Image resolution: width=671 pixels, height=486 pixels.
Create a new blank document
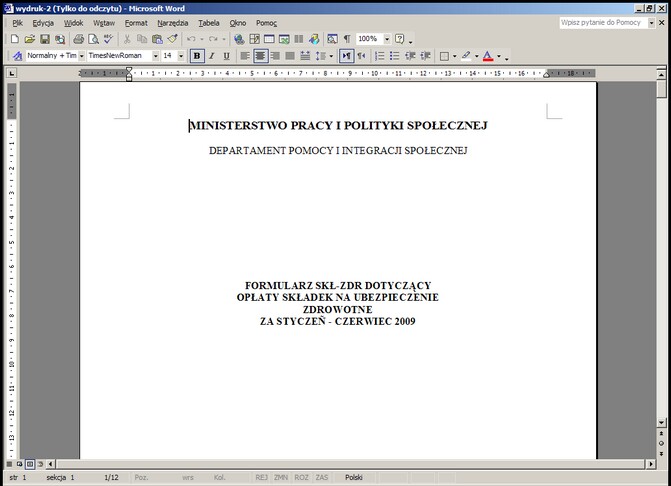click(15, 39)
